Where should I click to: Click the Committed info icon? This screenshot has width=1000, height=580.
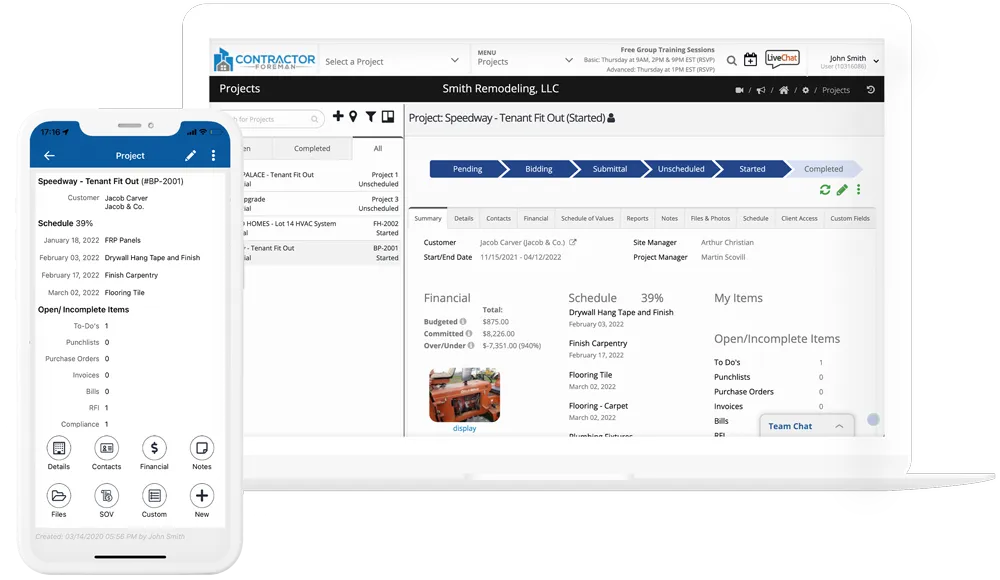tap(469, 334)
